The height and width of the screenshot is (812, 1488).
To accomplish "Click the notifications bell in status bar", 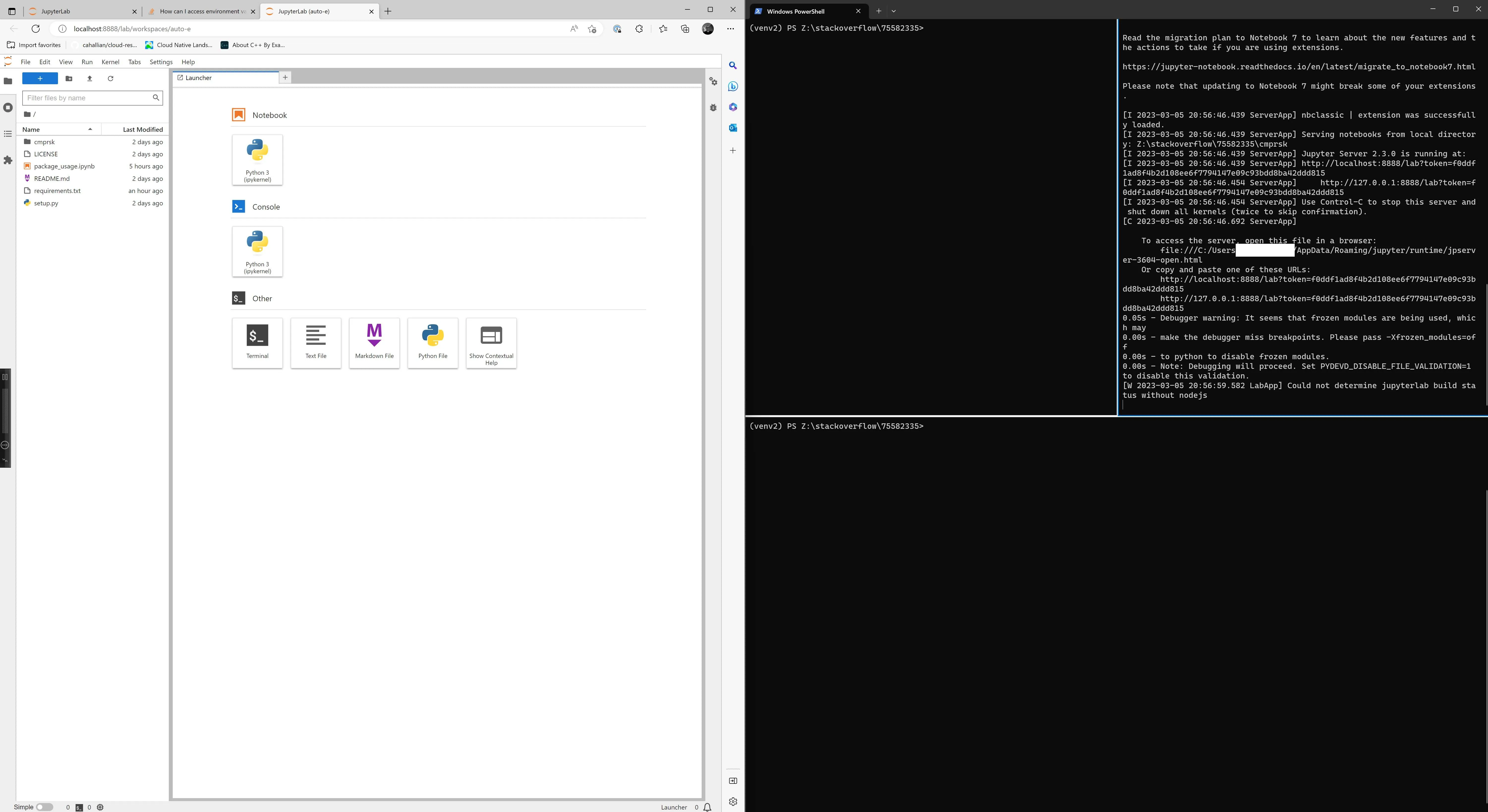I will coord(708,807).
